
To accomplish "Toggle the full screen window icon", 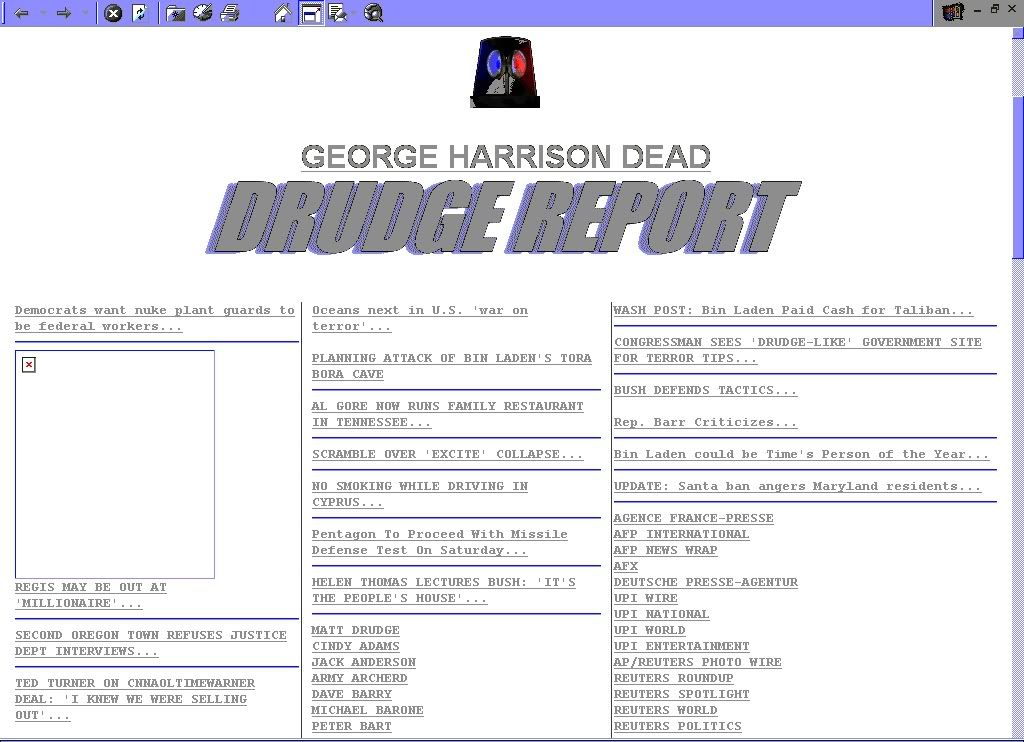I will click(x=311, y=13).
